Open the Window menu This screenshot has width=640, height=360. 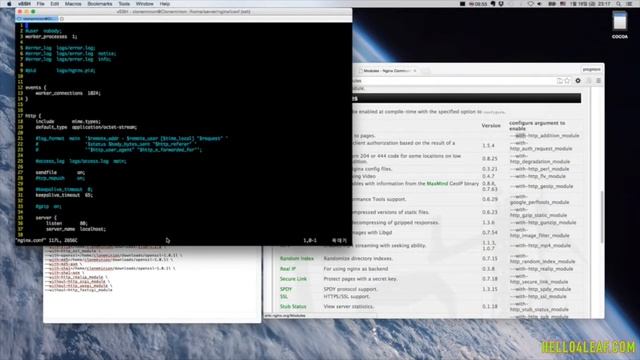point(144,4)
